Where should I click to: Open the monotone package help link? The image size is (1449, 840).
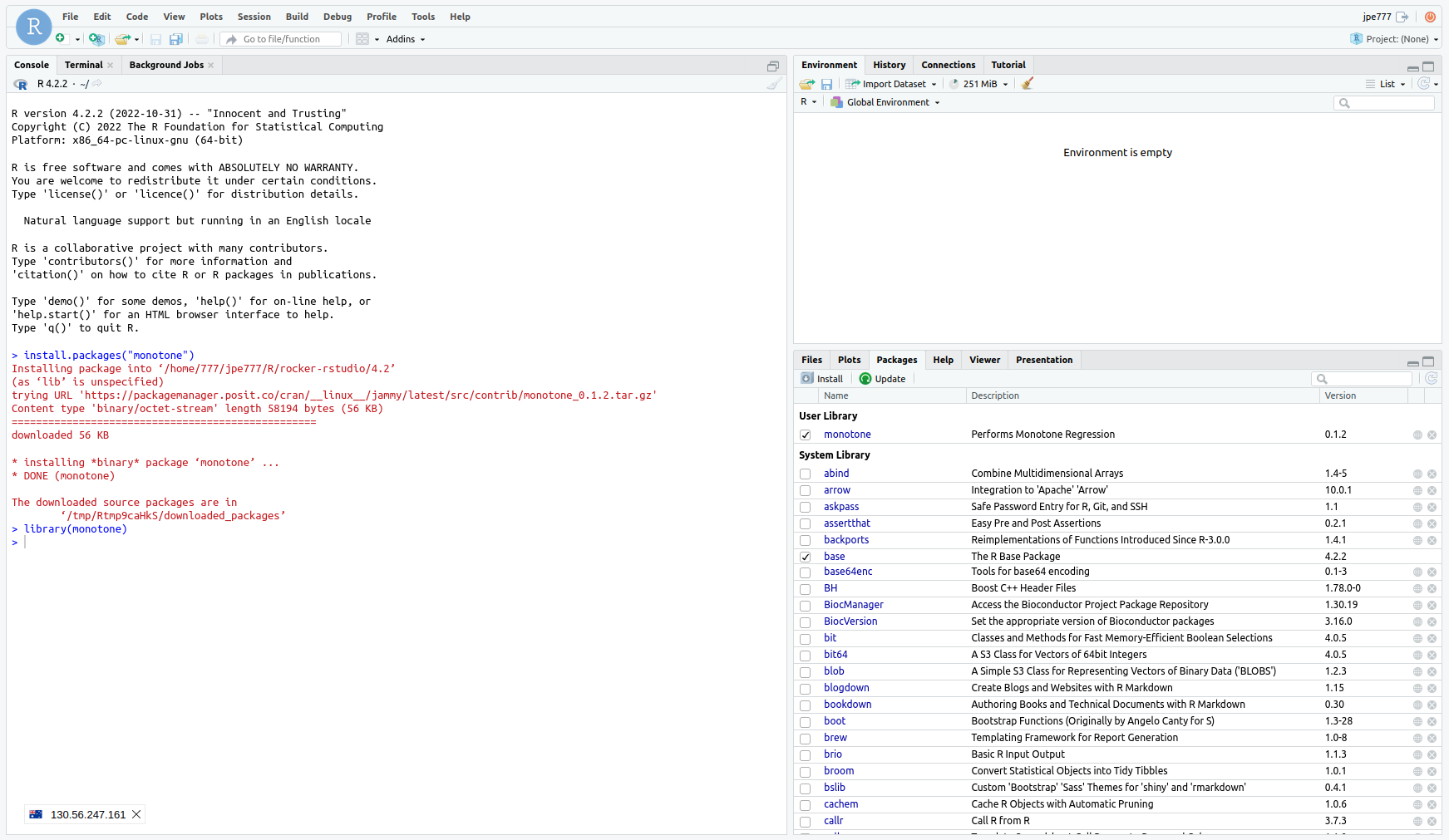[x=847, y=435]
